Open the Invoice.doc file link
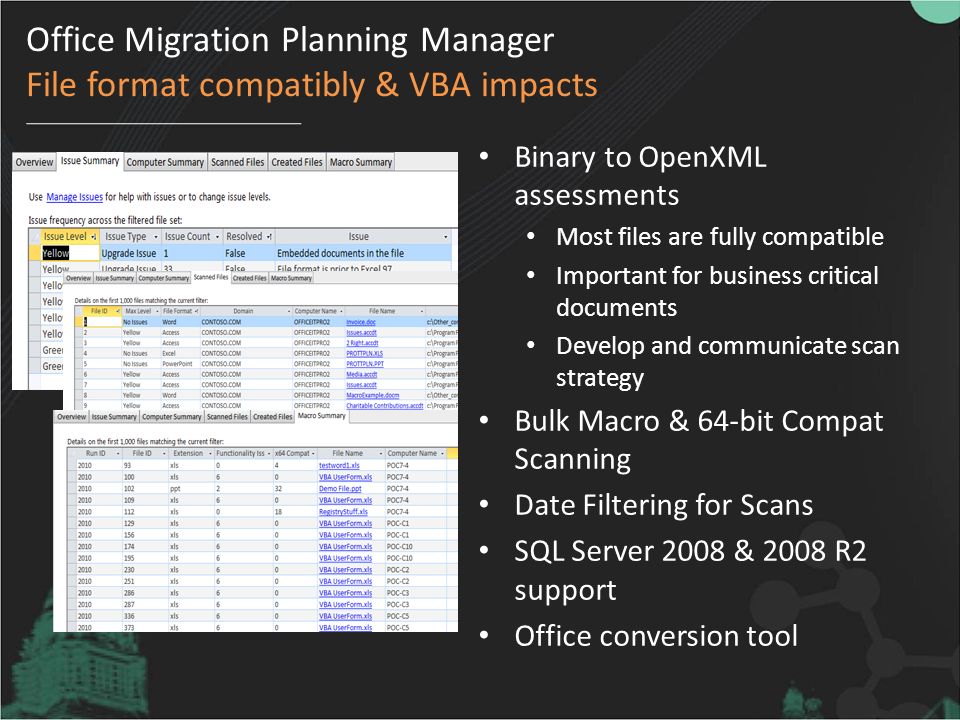960x720 pixels. pos(361,322)
